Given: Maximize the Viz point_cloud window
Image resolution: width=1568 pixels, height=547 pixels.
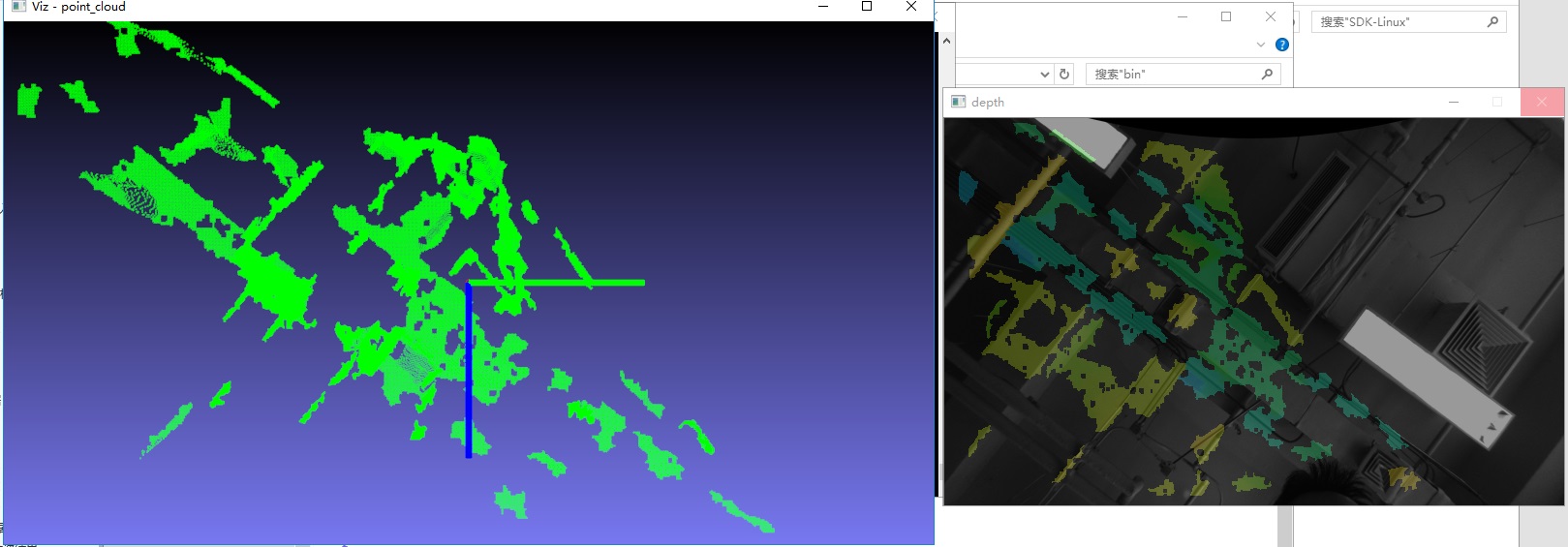Looking at the screenshot, I should point(867,6).
